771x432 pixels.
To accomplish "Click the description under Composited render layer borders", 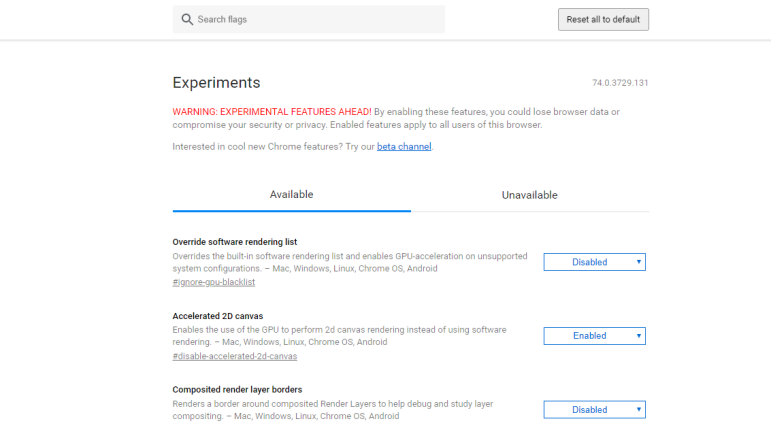I will pos(333,410).
